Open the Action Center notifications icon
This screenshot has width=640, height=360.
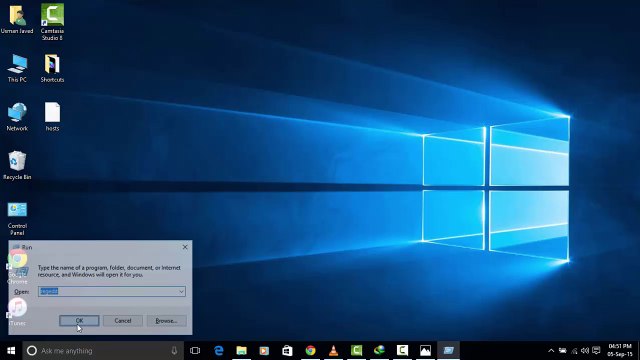(x=596, y=351)
